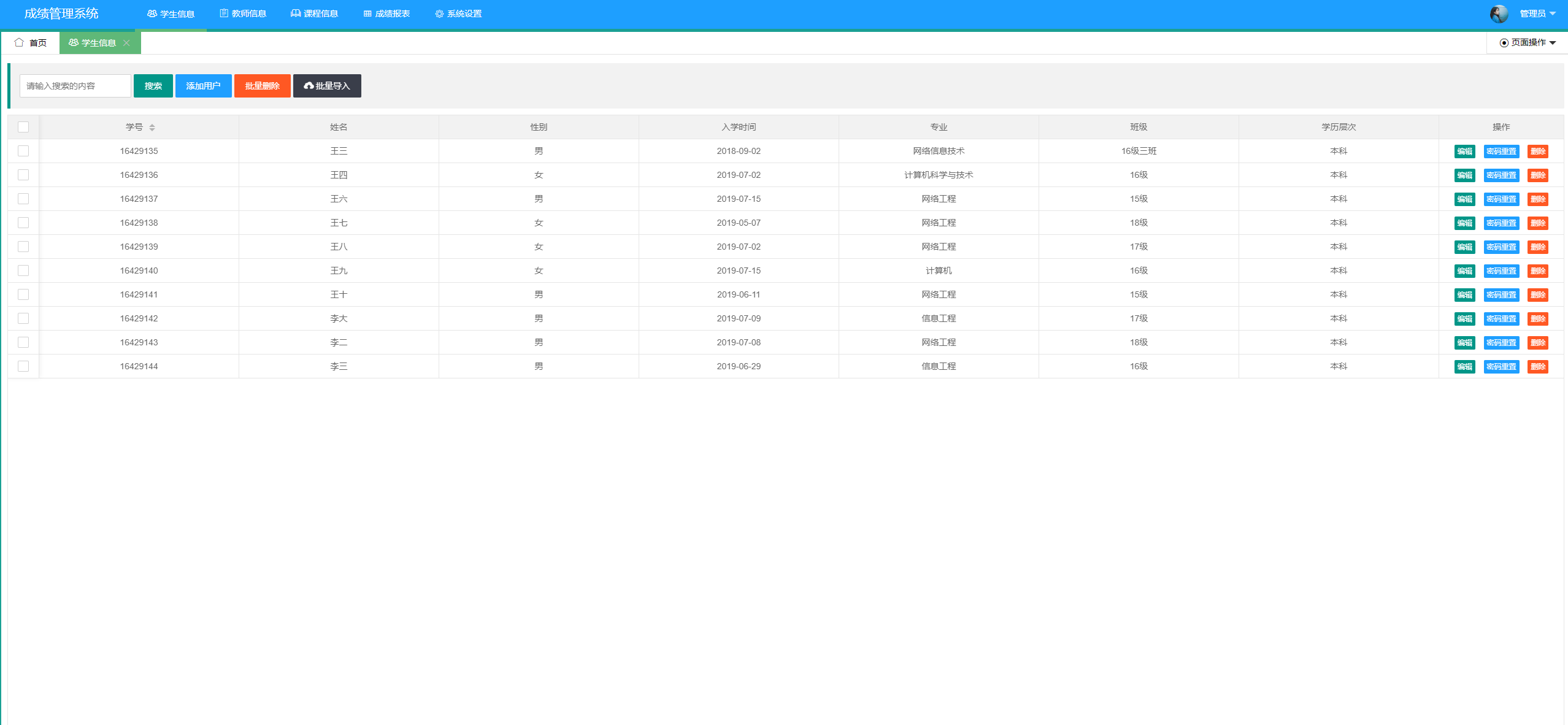Focus the search content input field
The width and height of the screenshot is (1568, 725).
pyautogui.click(x=75, y=86)
